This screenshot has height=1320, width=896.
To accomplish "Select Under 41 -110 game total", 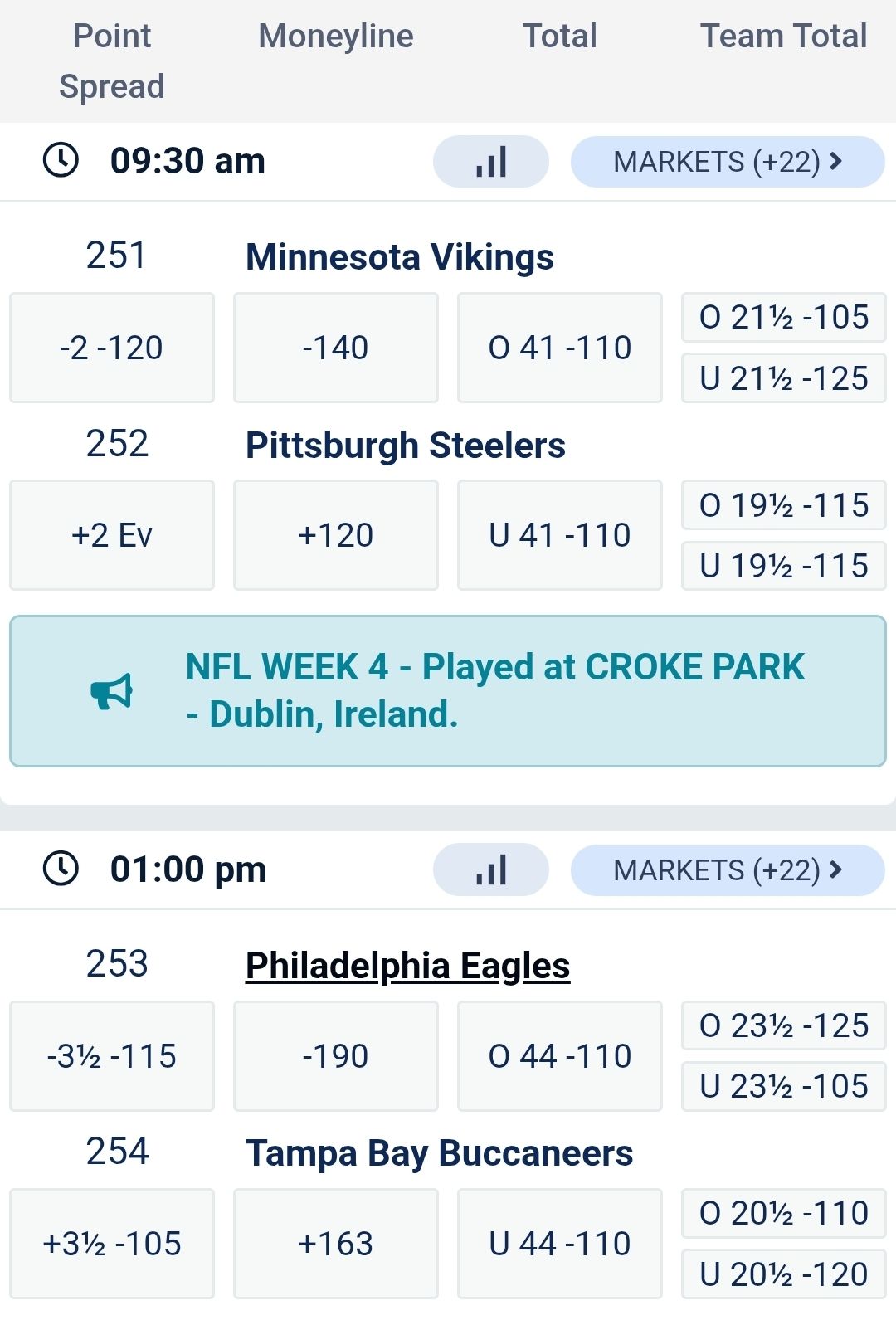I will click(x=560, y=535).
